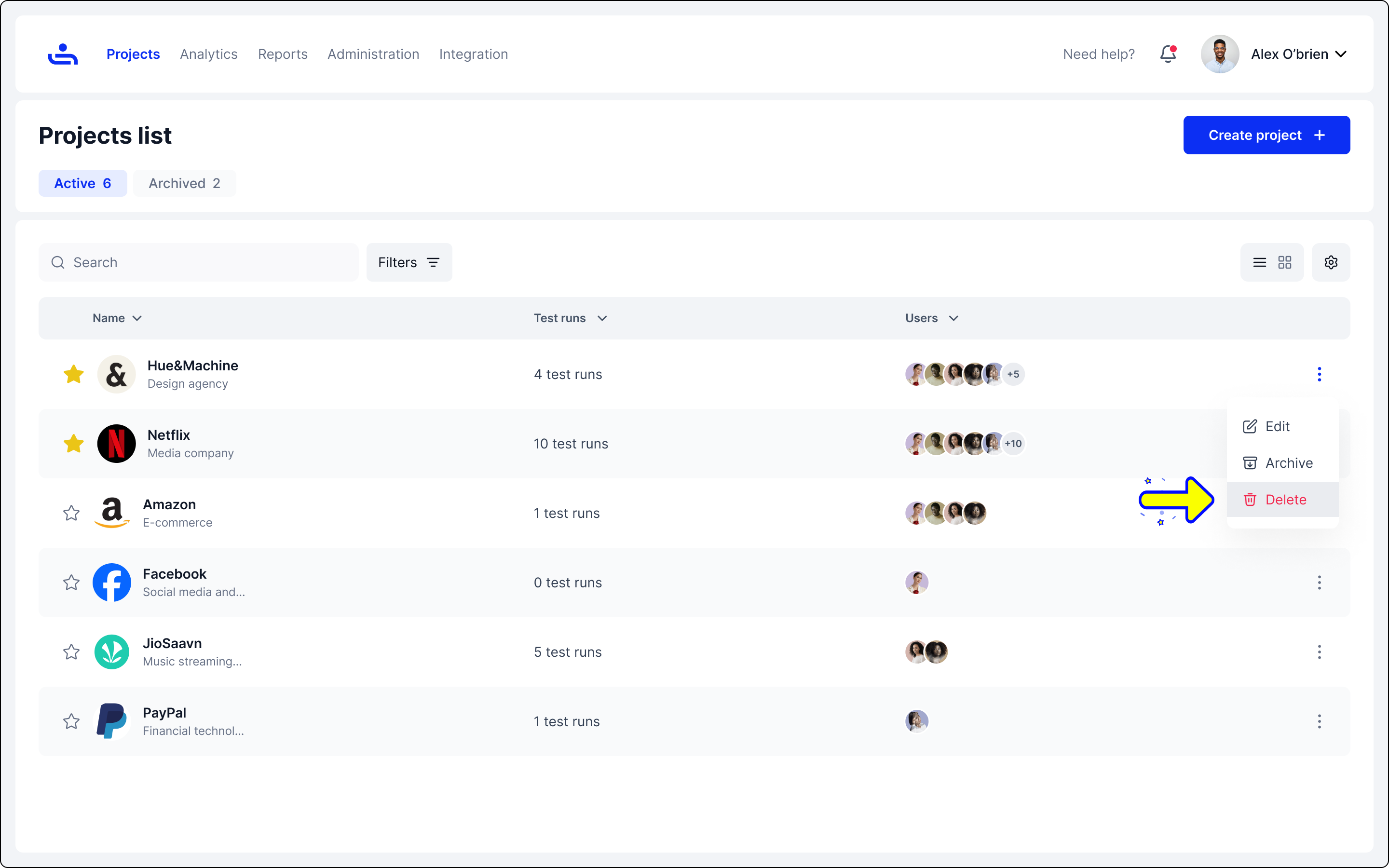This screenshot has width=1389, height=868.
Task: Click the Facebook row user avatar
Action: pyautogui.click(x=917, y=582)
